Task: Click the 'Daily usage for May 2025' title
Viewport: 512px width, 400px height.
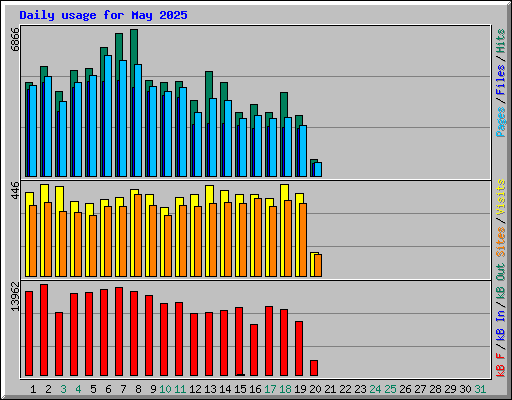Action: [x=103, y=15]
